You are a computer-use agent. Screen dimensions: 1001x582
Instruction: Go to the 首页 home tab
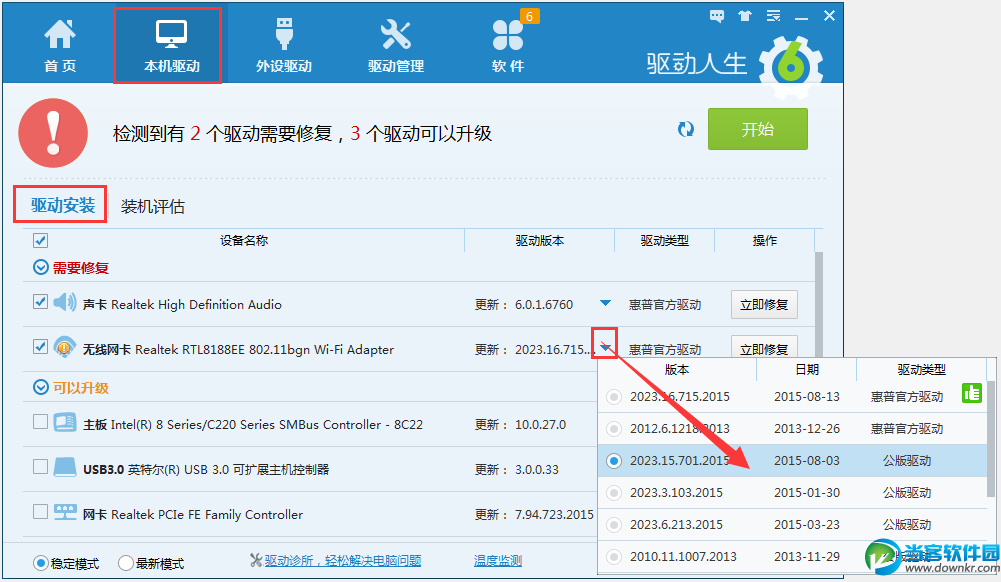click(60, 46)
